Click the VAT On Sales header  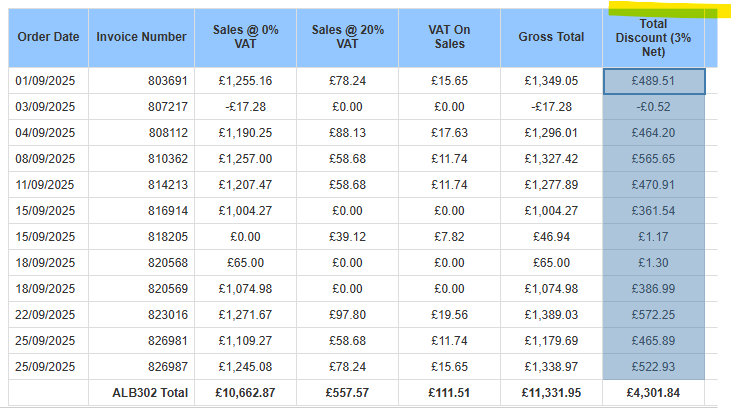click(449, 37)
